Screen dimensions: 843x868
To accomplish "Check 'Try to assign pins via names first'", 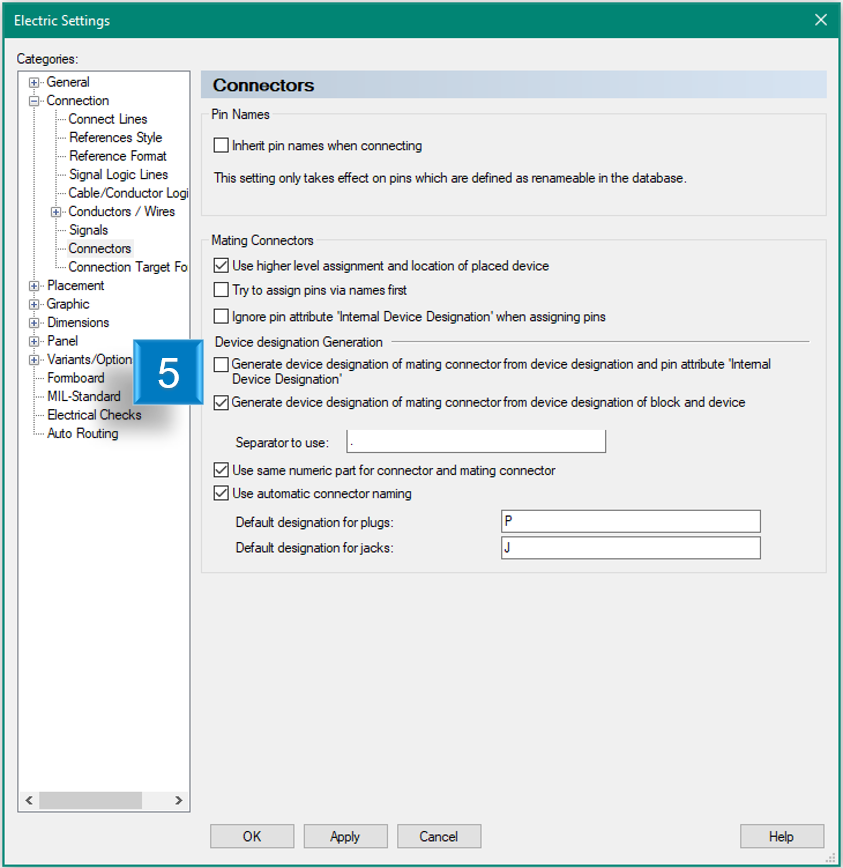I will coord(221,290).
